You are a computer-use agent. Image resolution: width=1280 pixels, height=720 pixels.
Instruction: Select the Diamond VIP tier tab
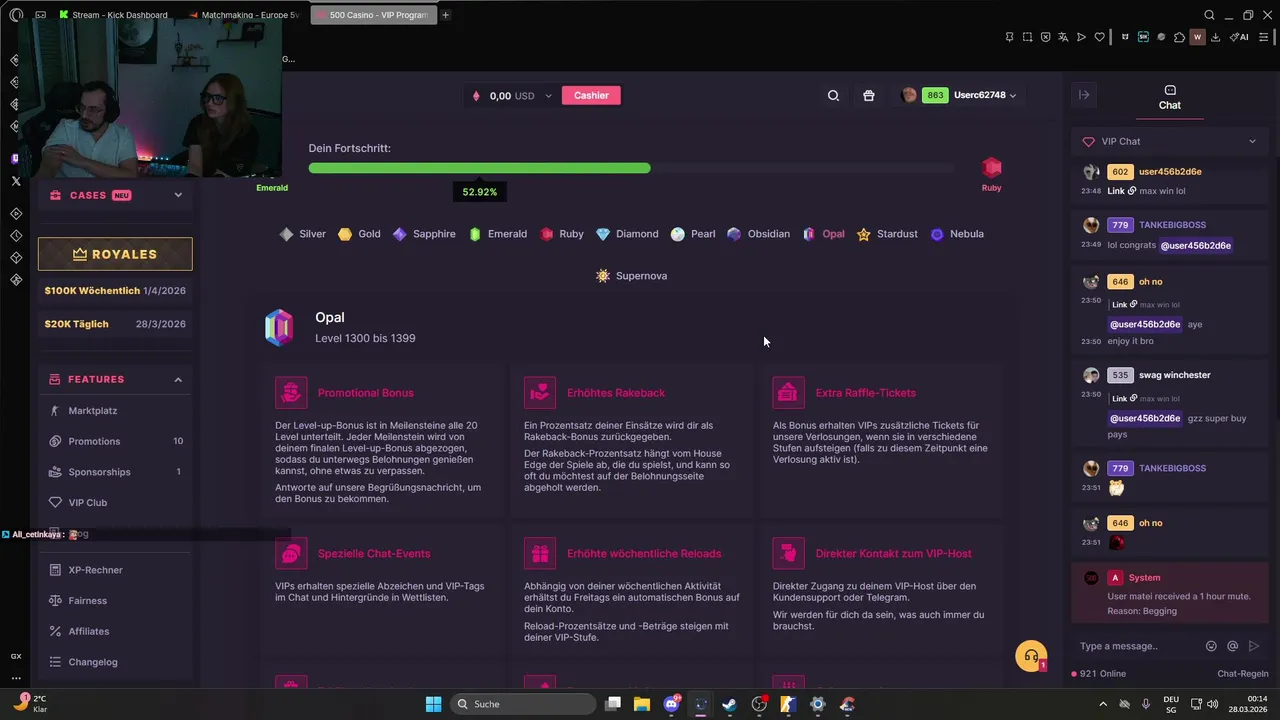pos(627,234)
